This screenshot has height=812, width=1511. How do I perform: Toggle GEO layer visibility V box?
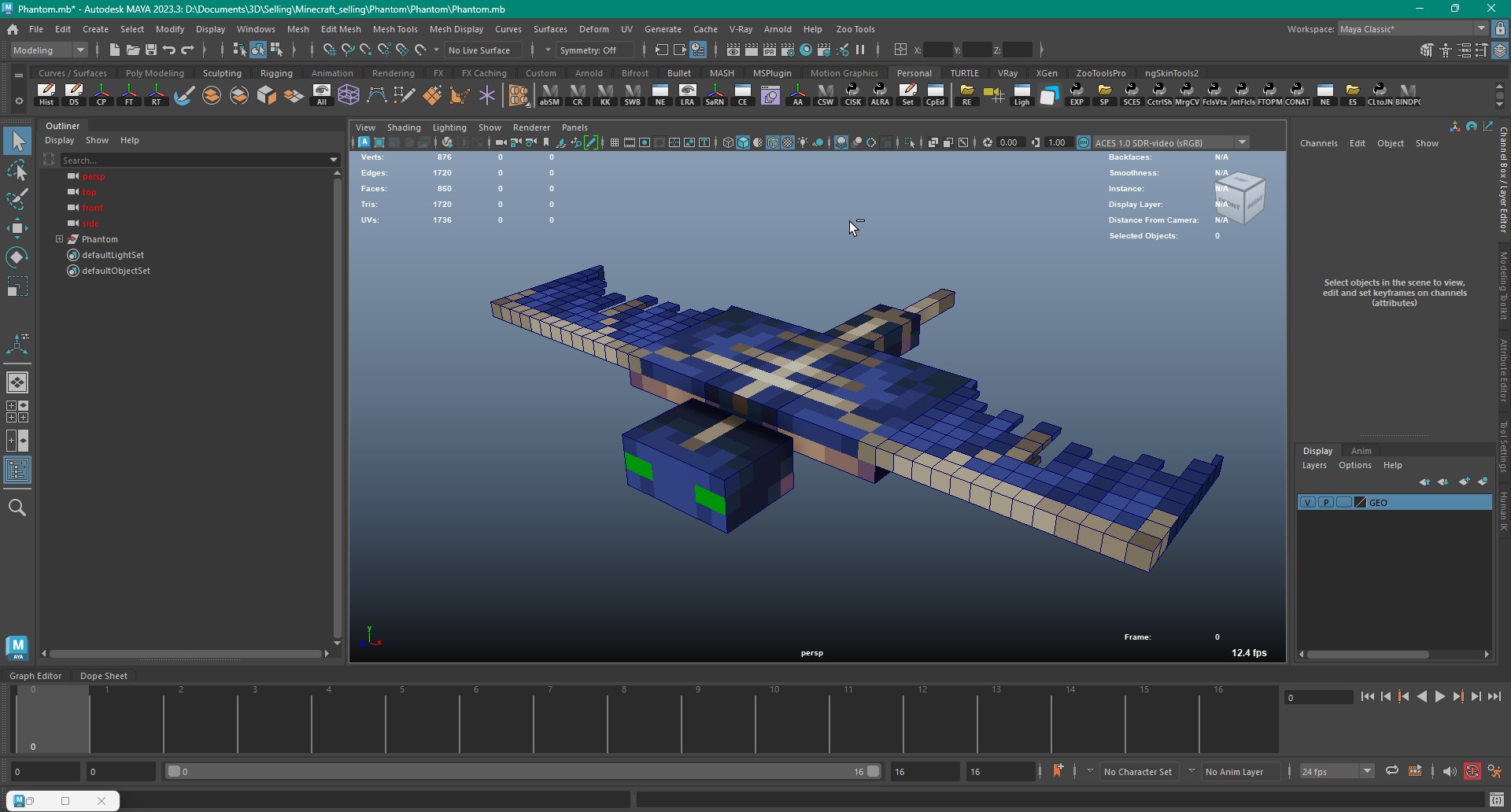[1307, 502]
